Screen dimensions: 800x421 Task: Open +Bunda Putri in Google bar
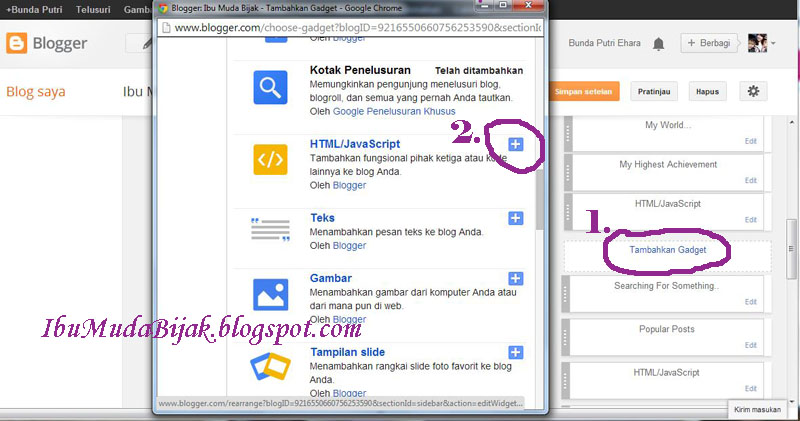pyautogui.click(x=34, y=10)
